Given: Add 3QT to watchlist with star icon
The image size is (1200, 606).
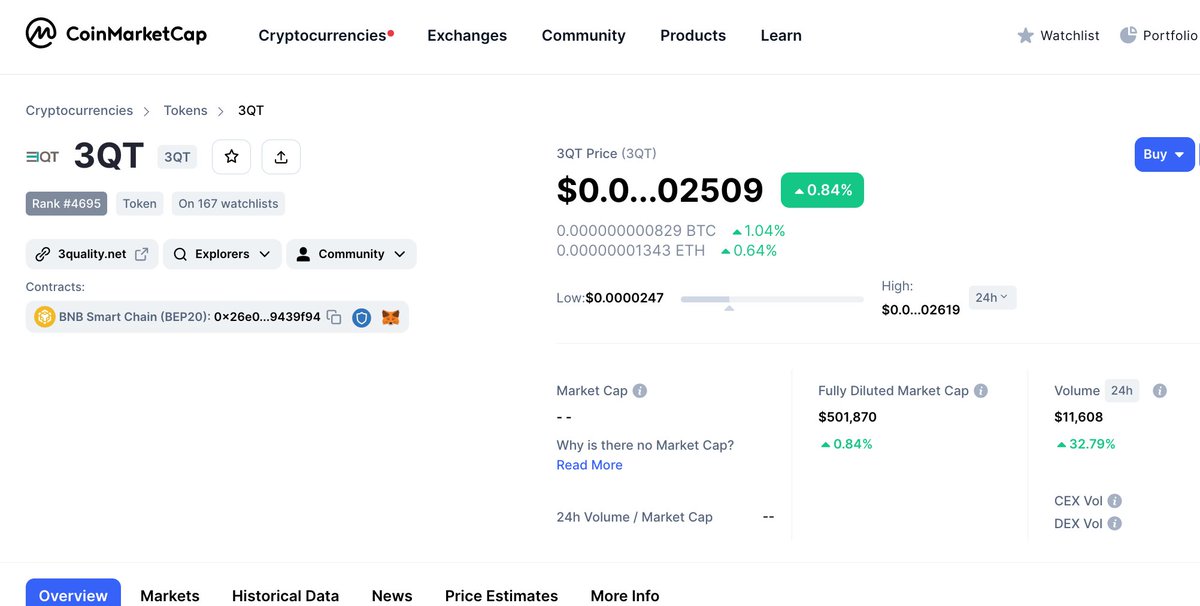Looking at the screenshot, I should coord(231,156).
